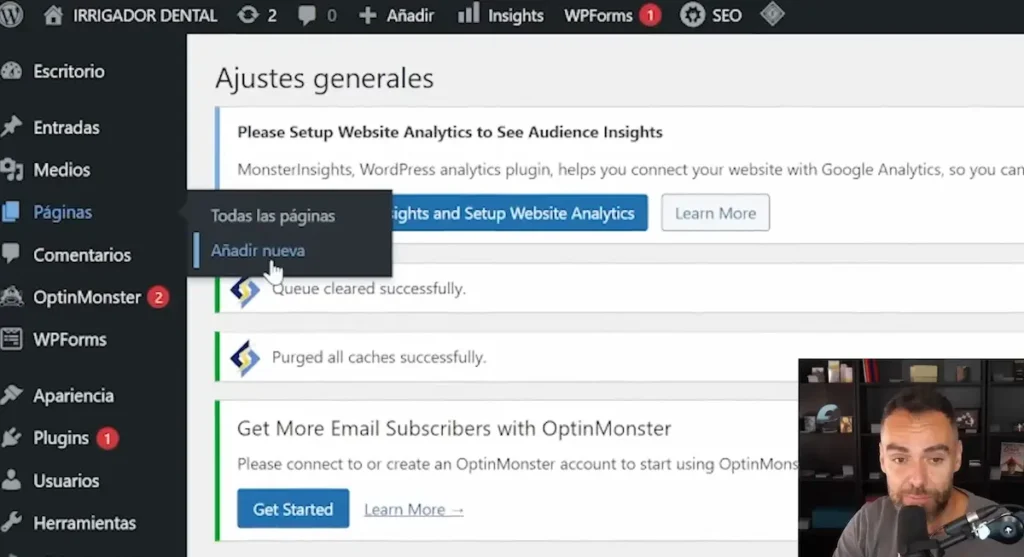Click the Learn More button
The width and height of the screenshot is (1024, 557).
click(715, 213)
